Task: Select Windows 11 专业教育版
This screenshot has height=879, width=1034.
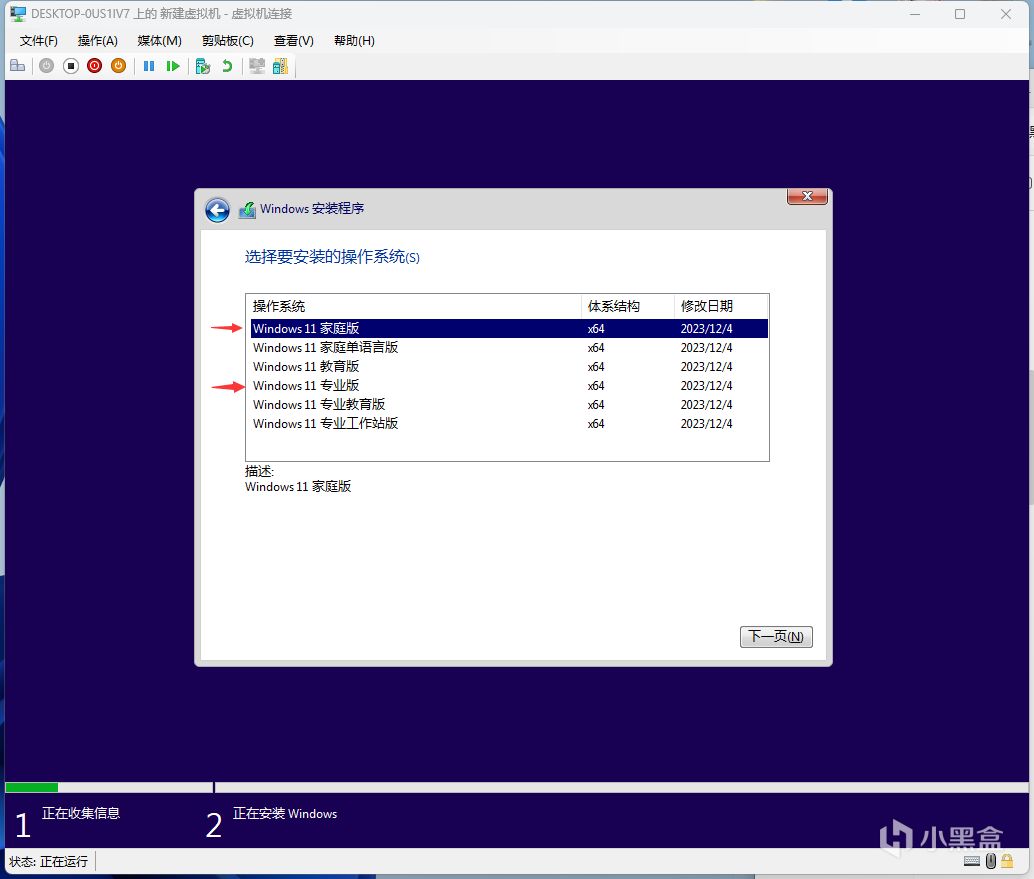Action: 508,405
